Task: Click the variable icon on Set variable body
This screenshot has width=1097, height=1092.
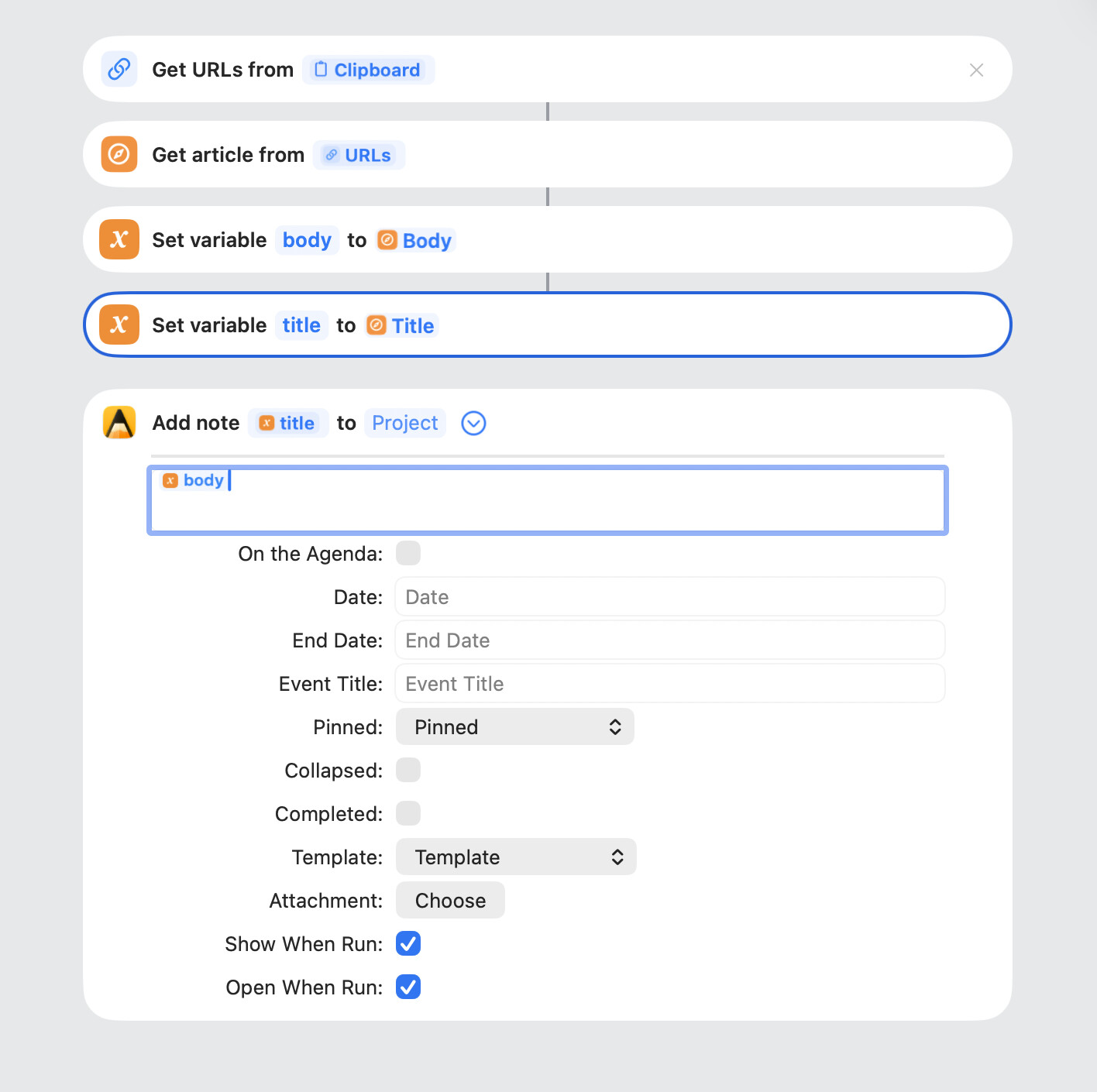Action: [x=119, y=239]
